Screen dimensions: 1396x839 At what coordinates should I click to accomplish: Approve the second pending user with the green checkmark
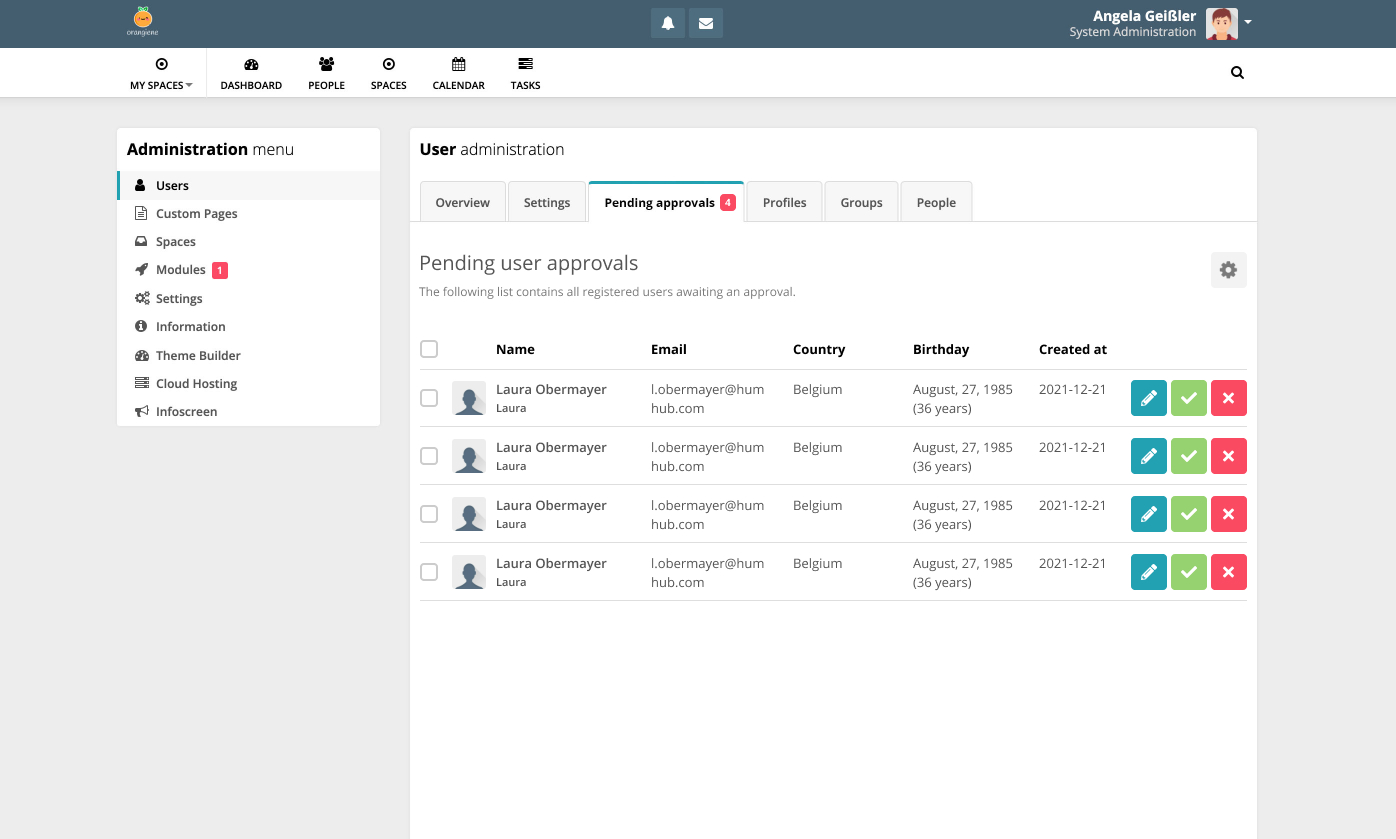(1188, 455)
